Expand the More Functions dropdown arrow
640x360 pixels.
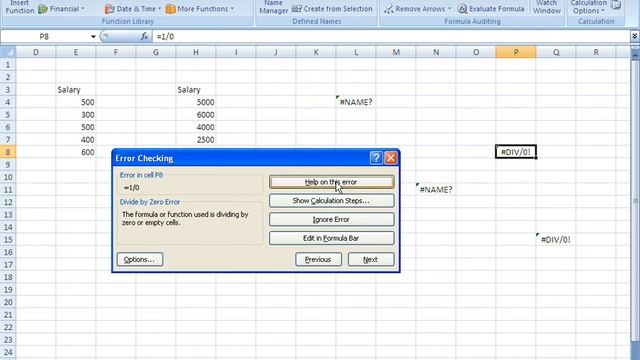(x=232, y=9)
